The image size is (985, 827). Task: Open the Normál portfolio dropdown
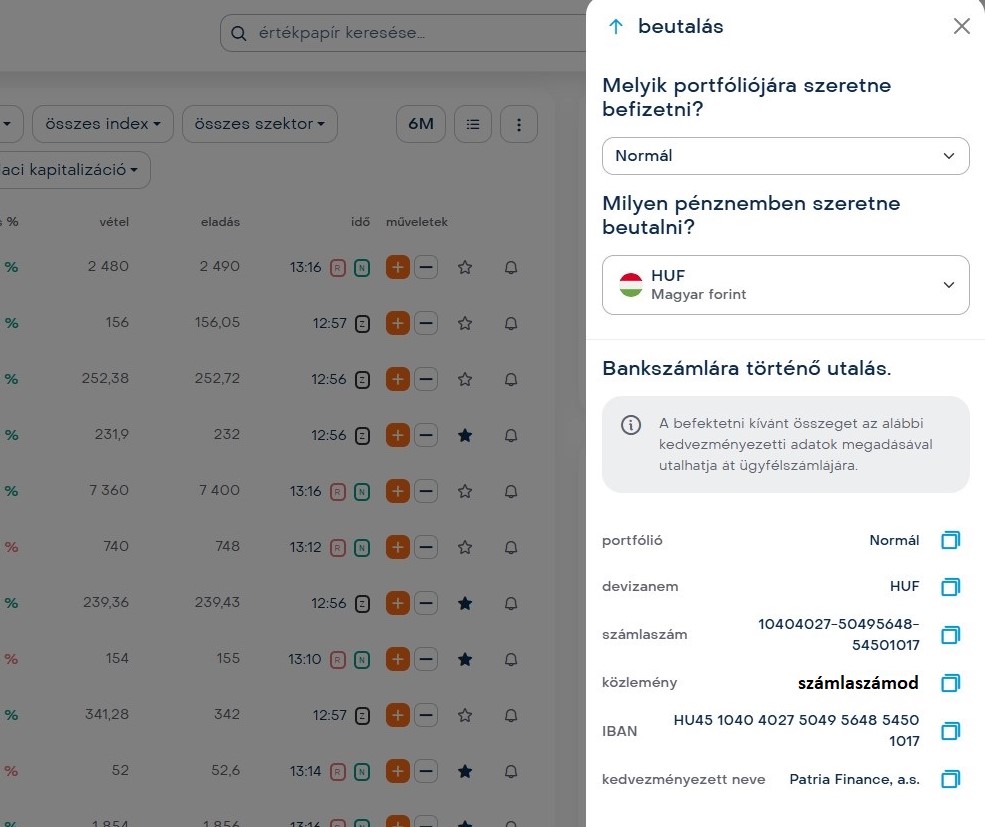[x=785, y=156]
